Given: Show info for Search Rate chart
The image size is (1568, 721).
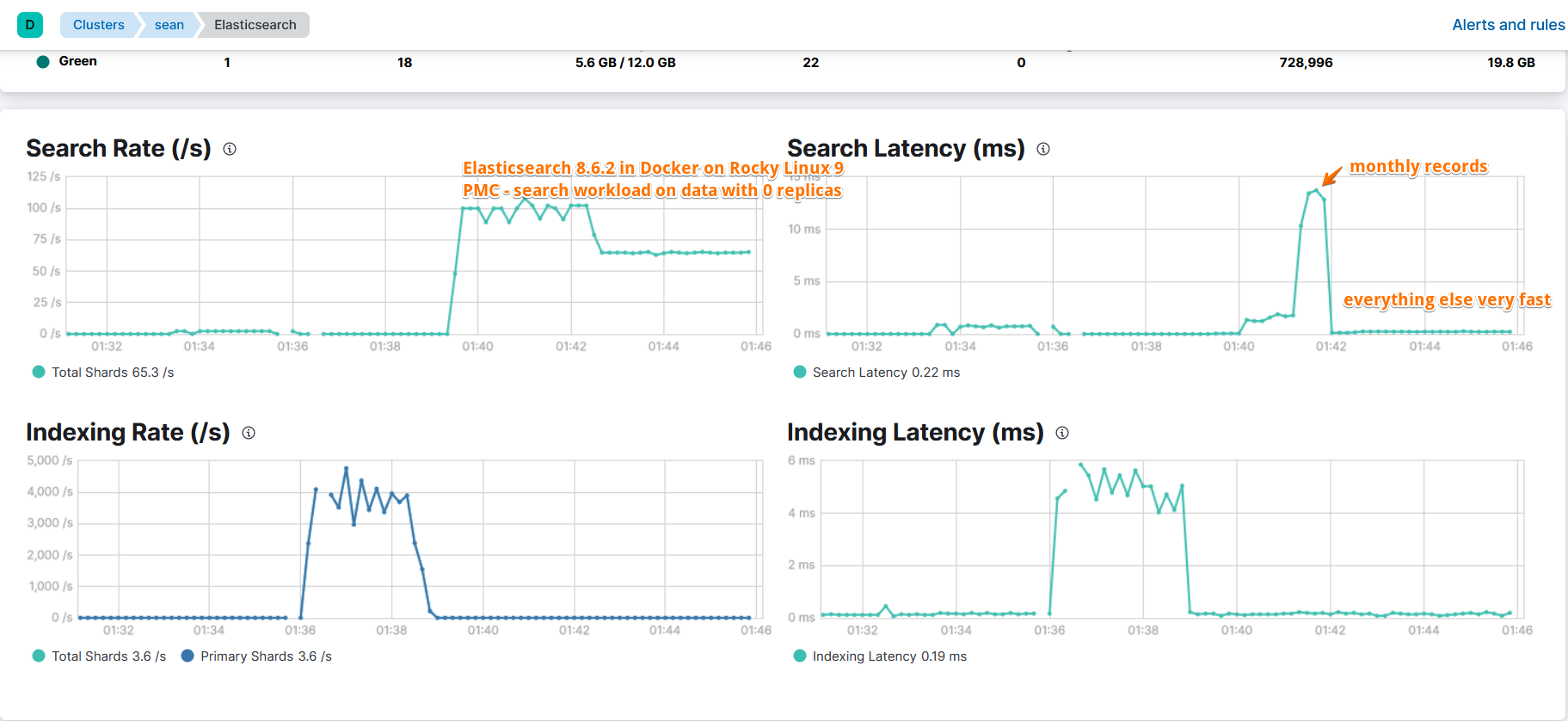Looking at the screenshot, I should coord(230,149).
